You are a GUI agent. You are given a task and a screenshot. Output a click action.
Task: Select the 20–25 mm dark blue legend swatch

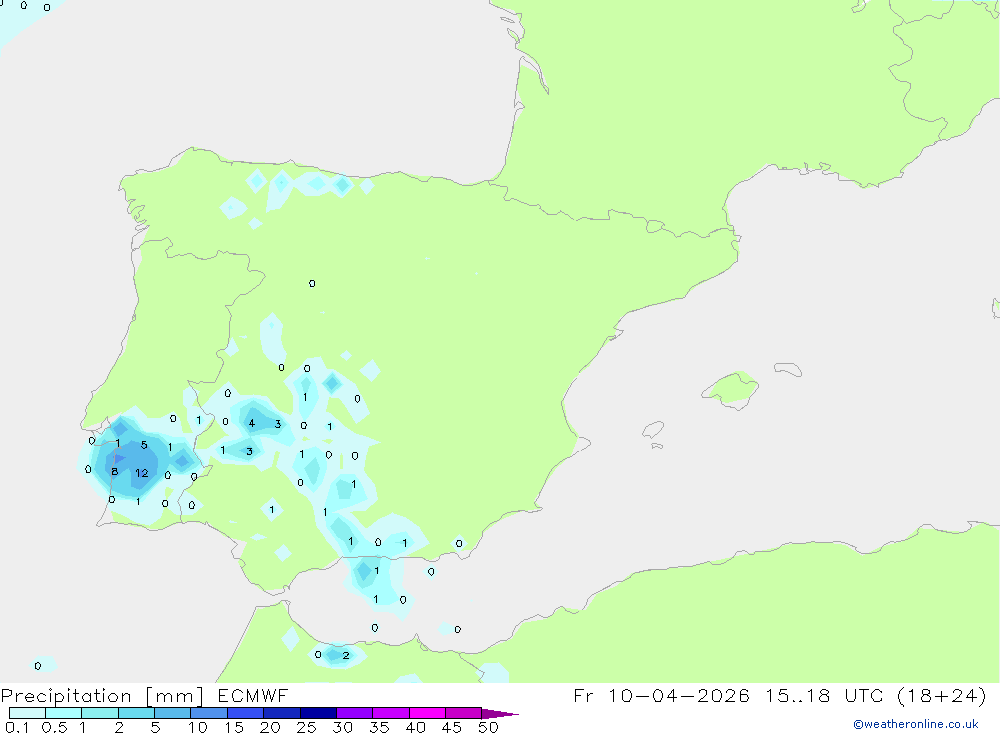point(281,713)
